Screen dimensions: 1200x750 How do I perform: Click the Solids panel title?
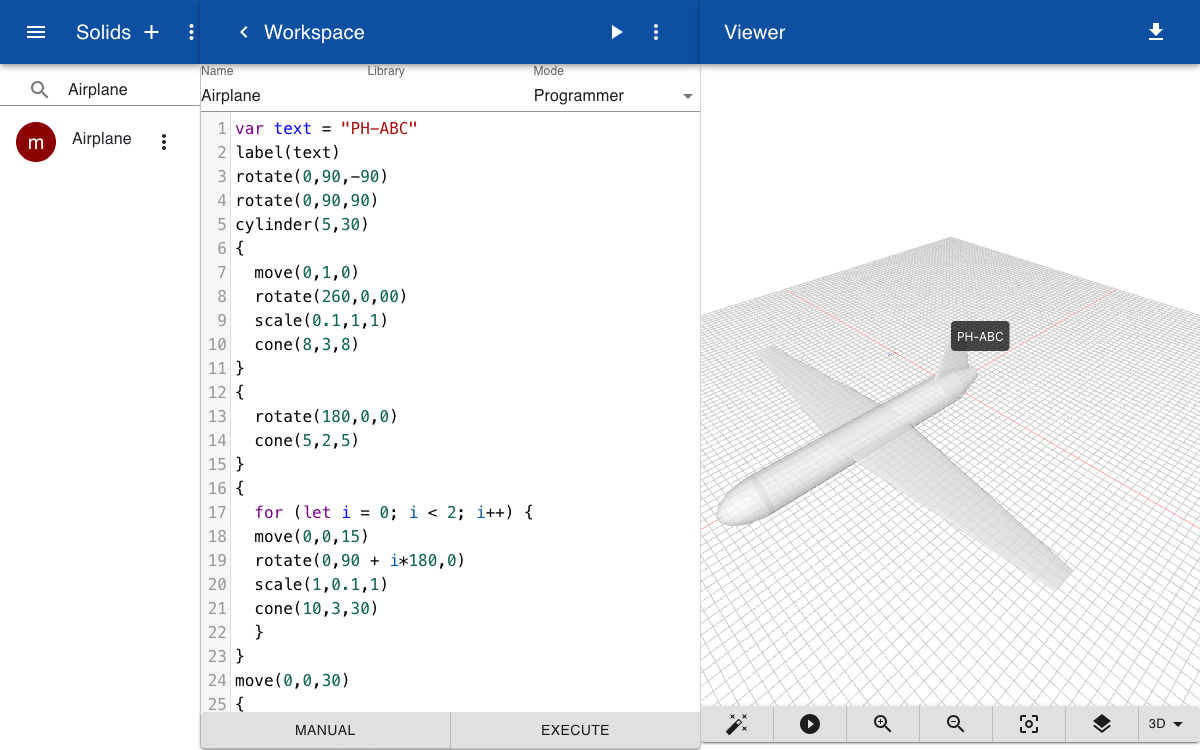(104, 32)
